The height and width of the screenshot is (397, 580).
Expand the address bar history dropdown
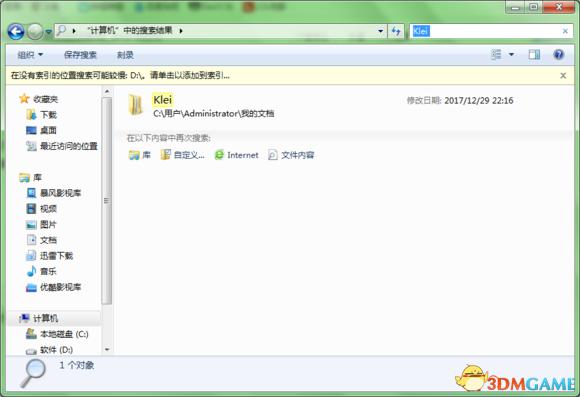pyautogui.click(x=381, y=31)
